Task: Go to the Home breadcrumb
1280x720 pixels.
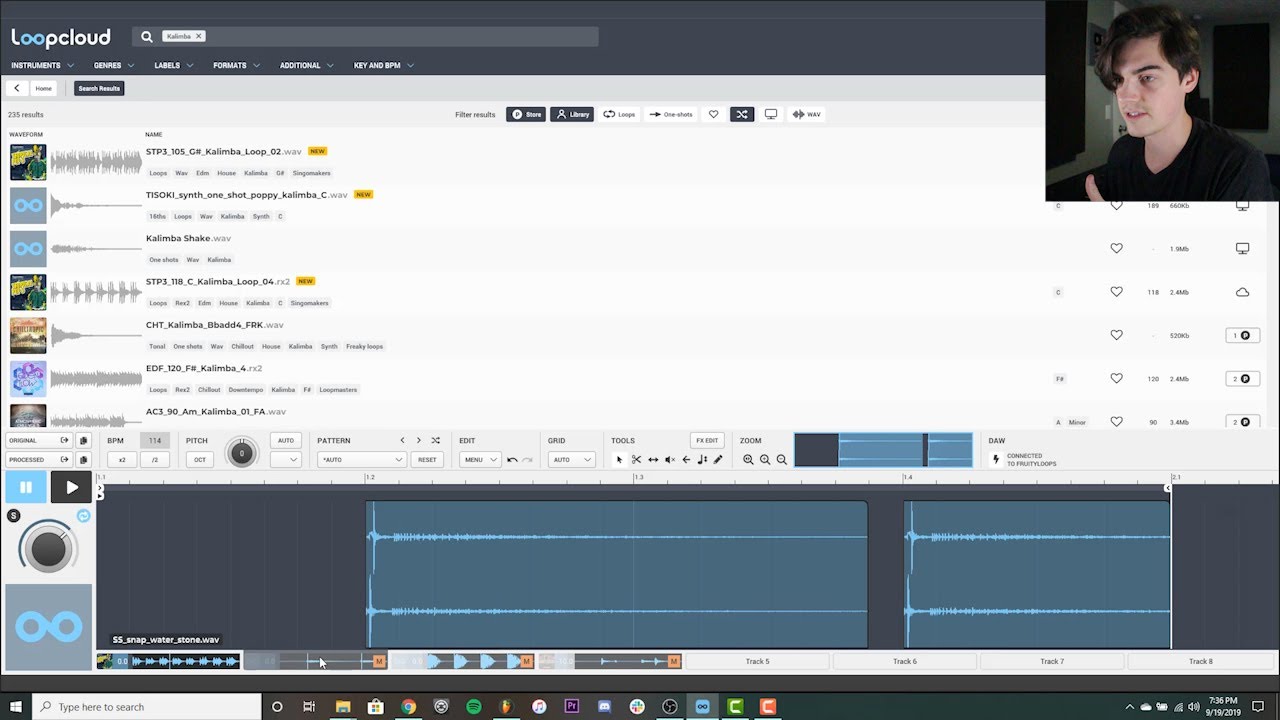Action: (44, 88)
